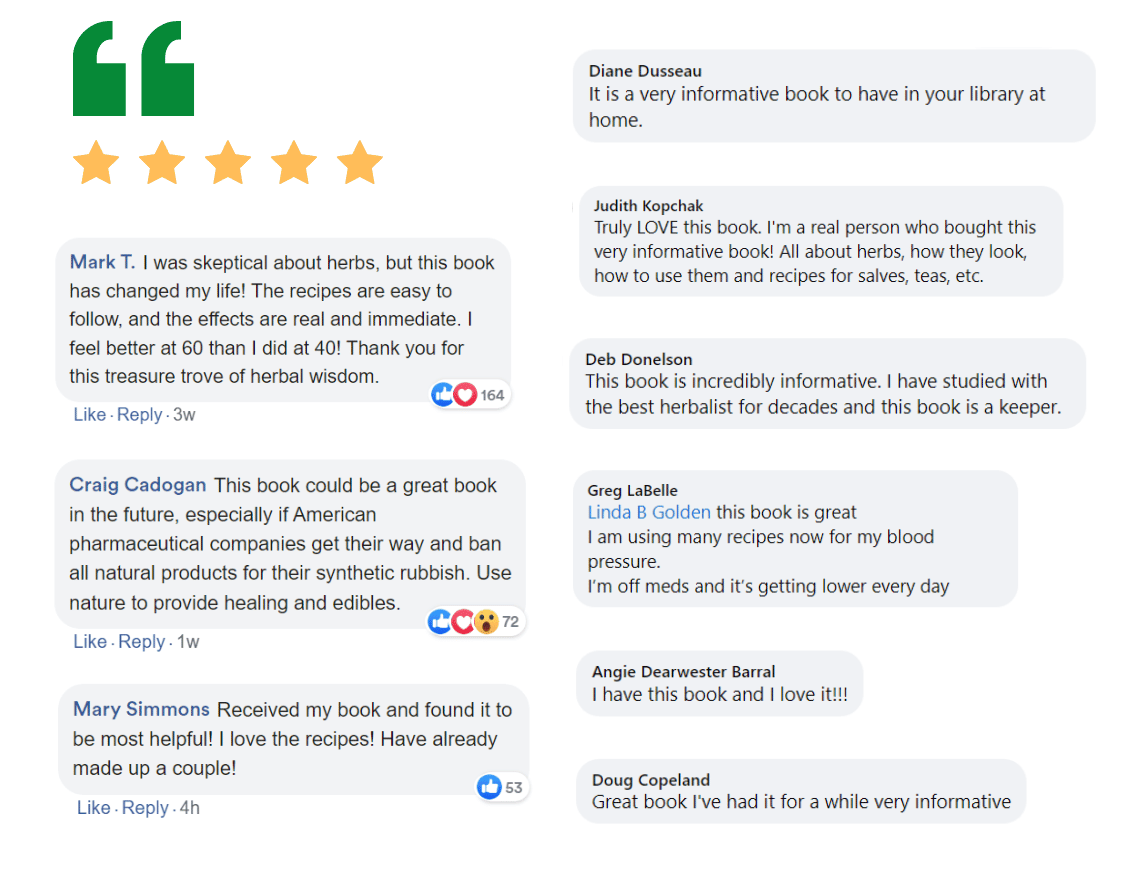This screenshot has width=1125, height=875.
Task: Open the Linda B Golden tagged profile link
Action: point(649,512)
